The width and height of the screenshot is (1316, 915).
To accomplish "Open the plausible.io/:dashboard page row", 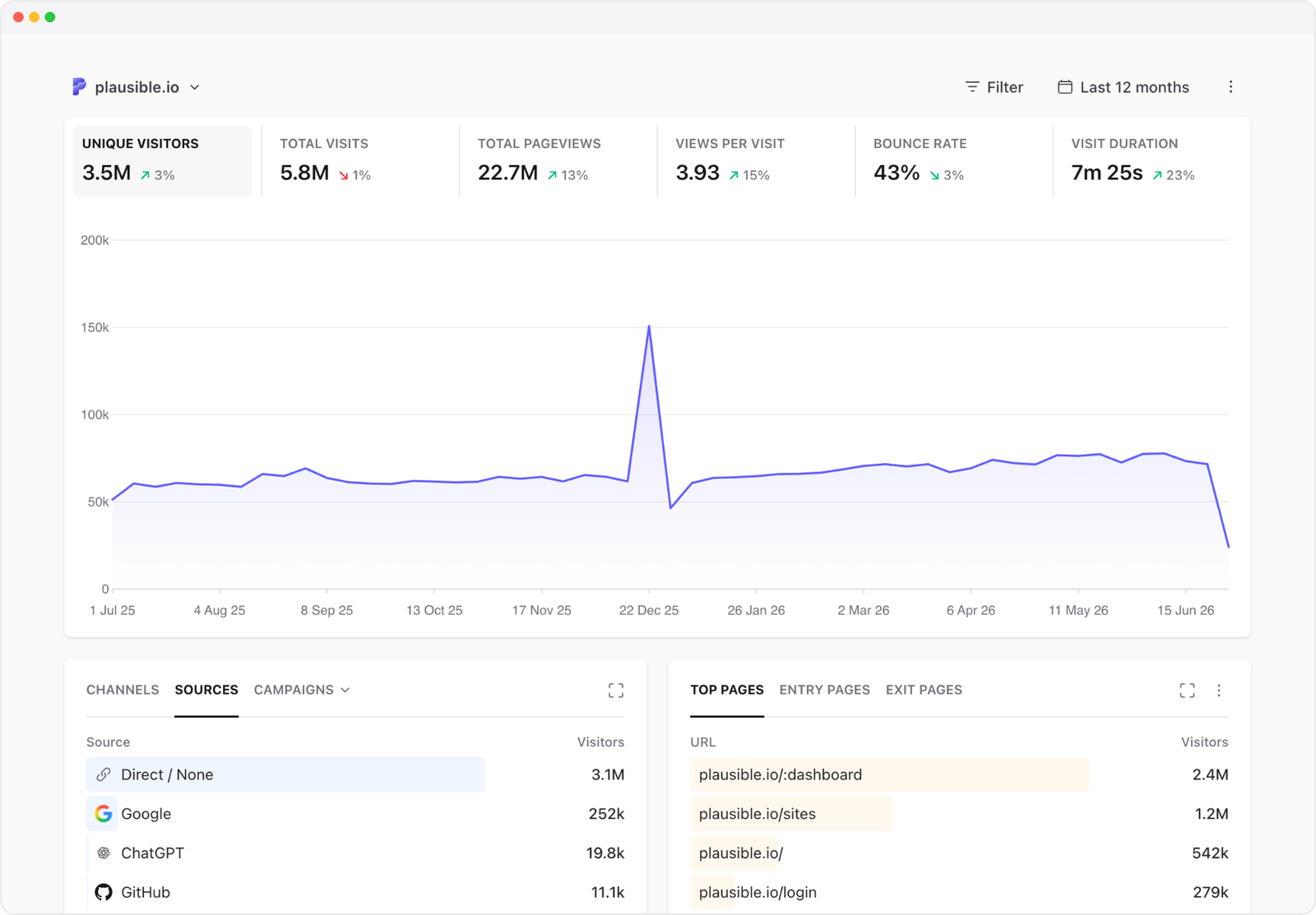I will point(959,774).
